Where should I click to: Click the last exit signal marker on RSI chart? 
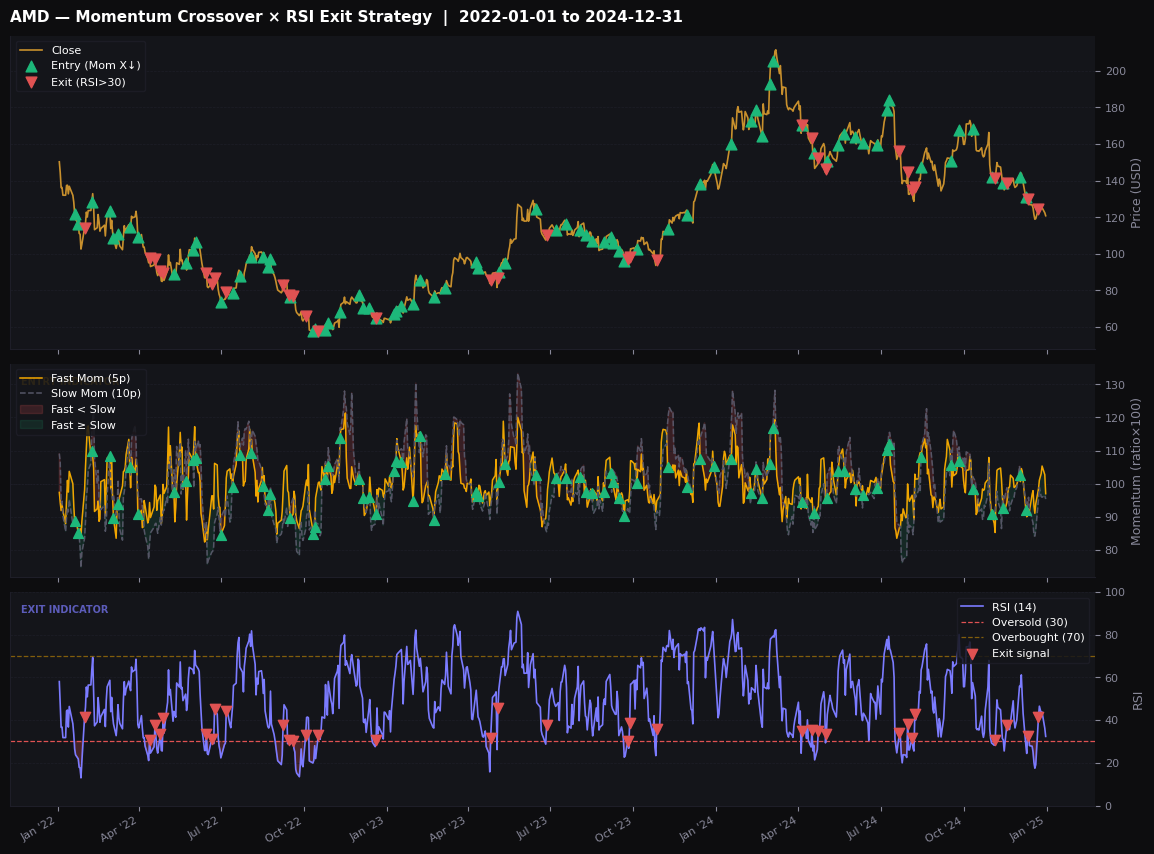pyautogui.click(x=1038, y=717)
